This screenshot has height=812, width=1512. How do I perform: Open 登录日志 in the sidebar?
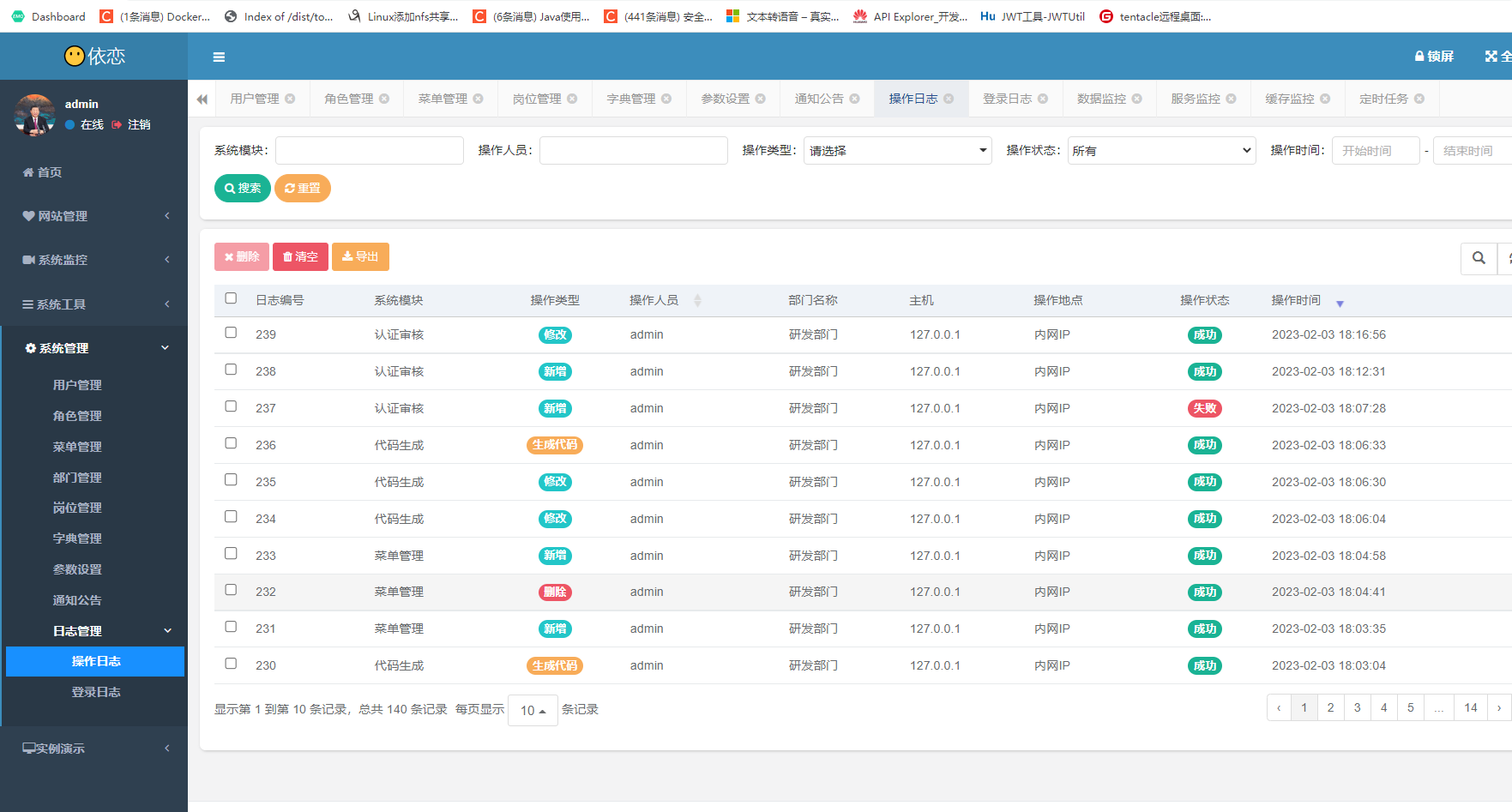pyautogui.click(x=96, y=692)
